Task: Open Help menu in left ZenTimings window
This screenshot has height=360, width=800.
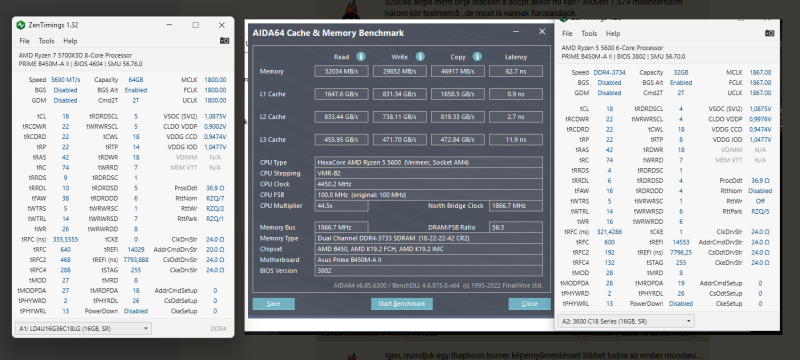Action: point(70,41)
